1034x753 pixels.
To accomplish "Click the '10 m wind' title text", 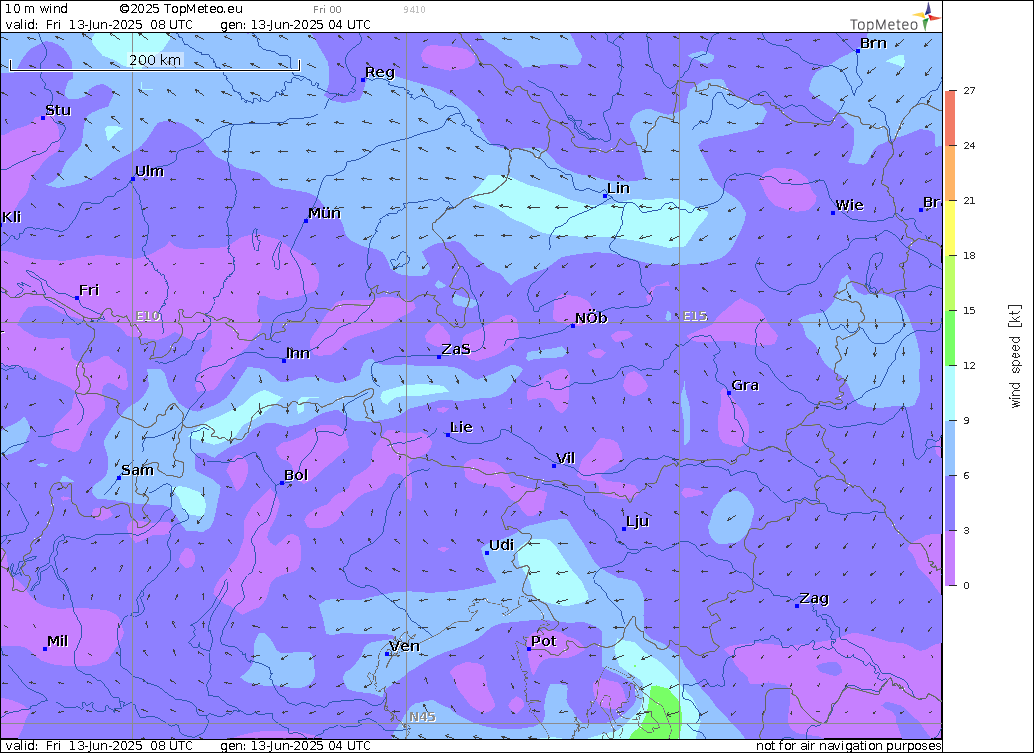I will click(36, 9).
